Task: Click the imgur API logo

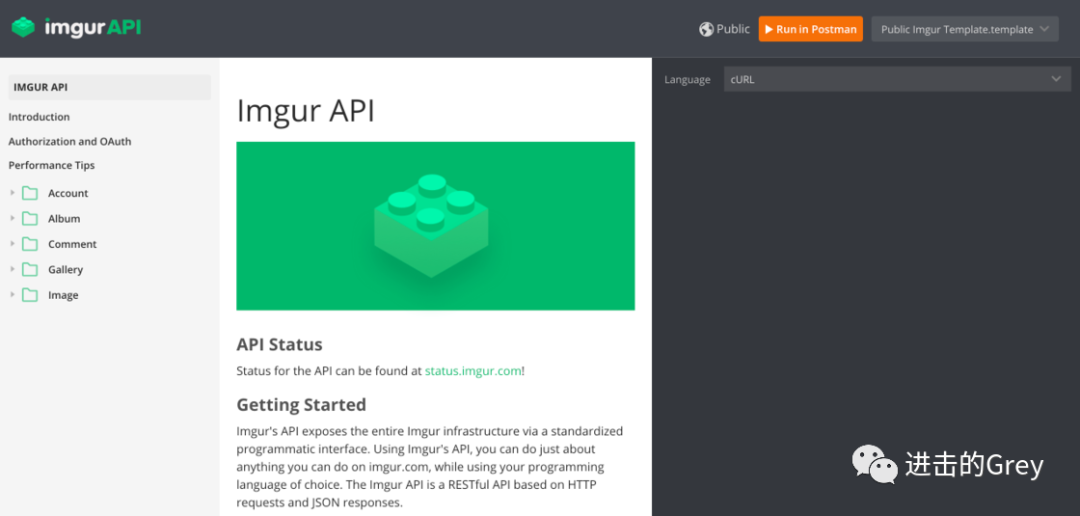Action: click(x=76, y=28)
